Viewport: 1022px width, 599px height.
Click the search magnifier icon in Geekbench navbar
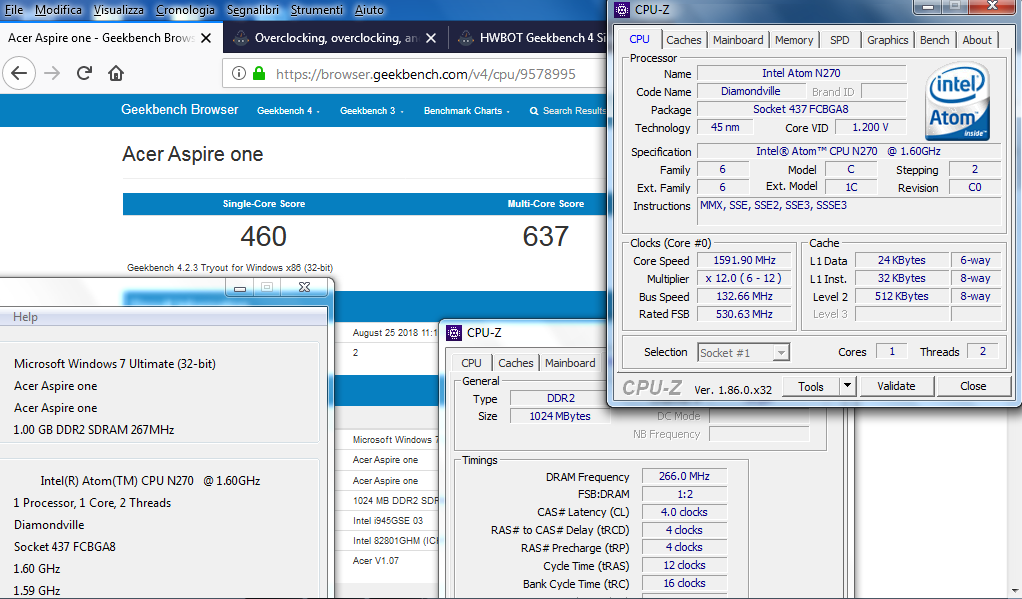(534, 111)
